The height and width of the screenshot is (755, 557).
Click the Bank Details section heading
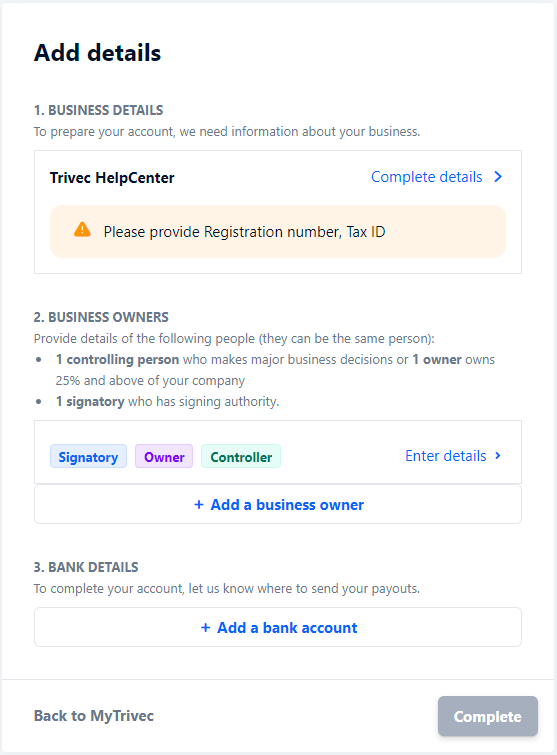tap(86, 567)
